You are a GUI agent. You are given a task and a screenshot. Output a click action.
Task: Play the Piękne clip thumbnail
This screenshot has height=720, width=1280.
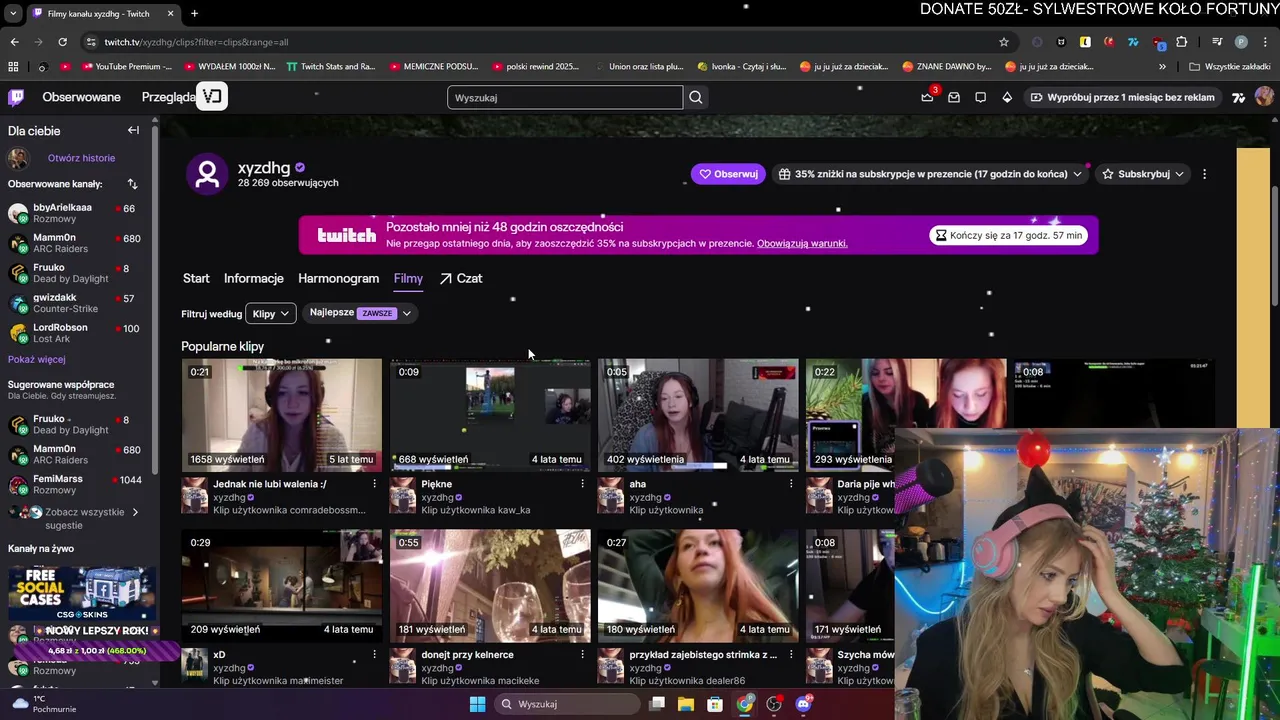(x=490, y=415)
